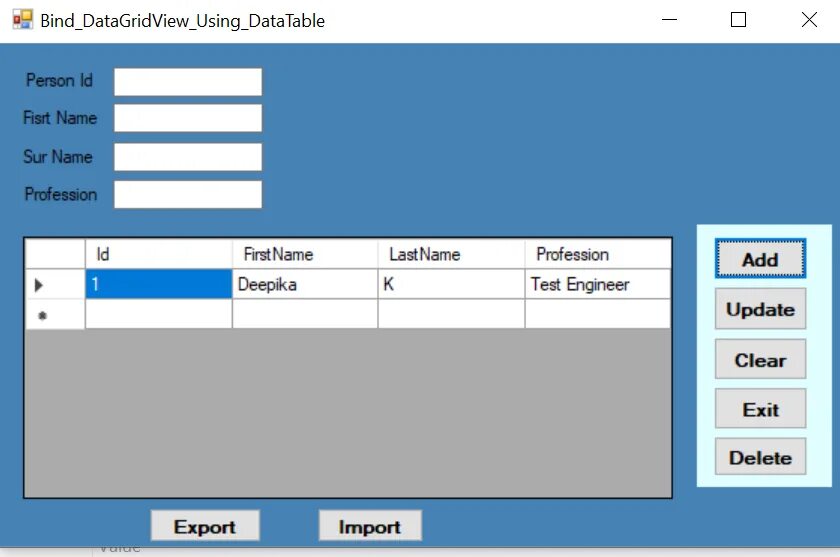Focus the Fisrt Name input field

(x=188, y=118)
